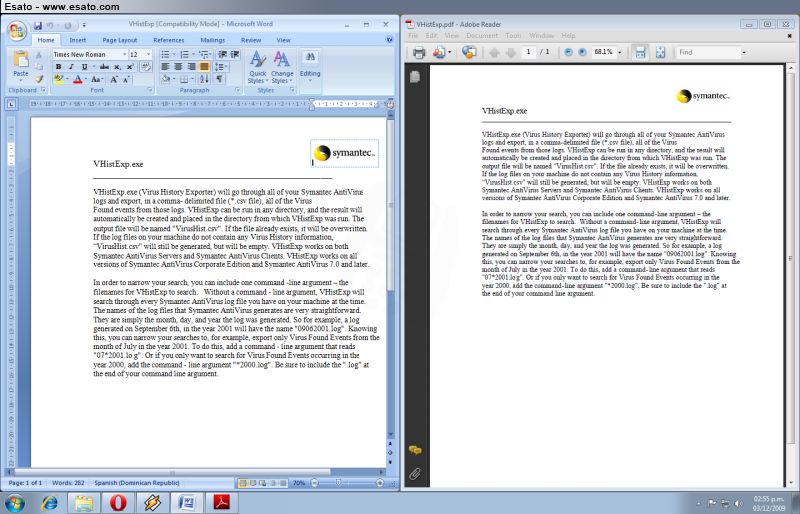Zoom out with minus button in Adobe Reader
Screen dimensions: 800x514
(x=568, y=52)
